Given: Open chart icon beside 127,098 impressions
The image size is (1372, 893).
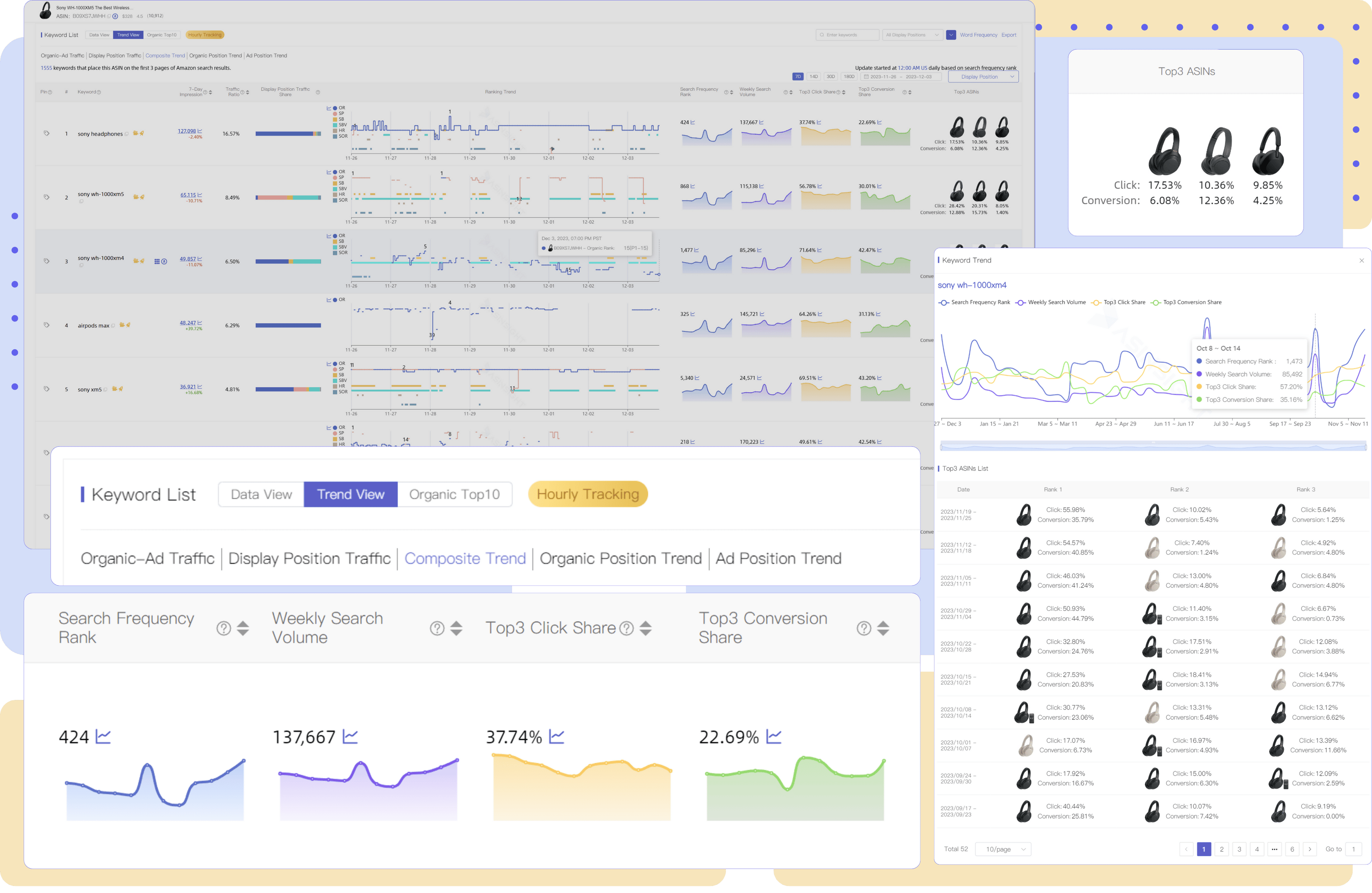Looking at the screenshot, I should 200,131.
